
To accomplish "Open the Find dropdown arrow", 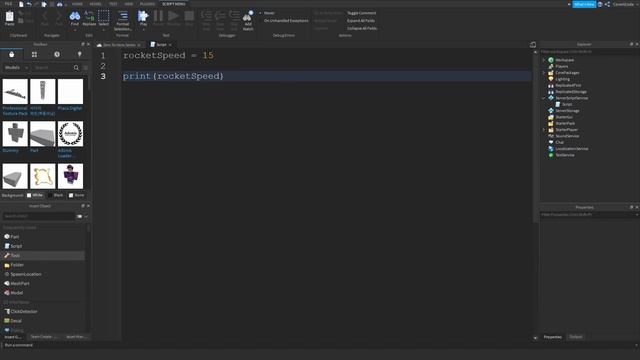I will tap(75, 29).
